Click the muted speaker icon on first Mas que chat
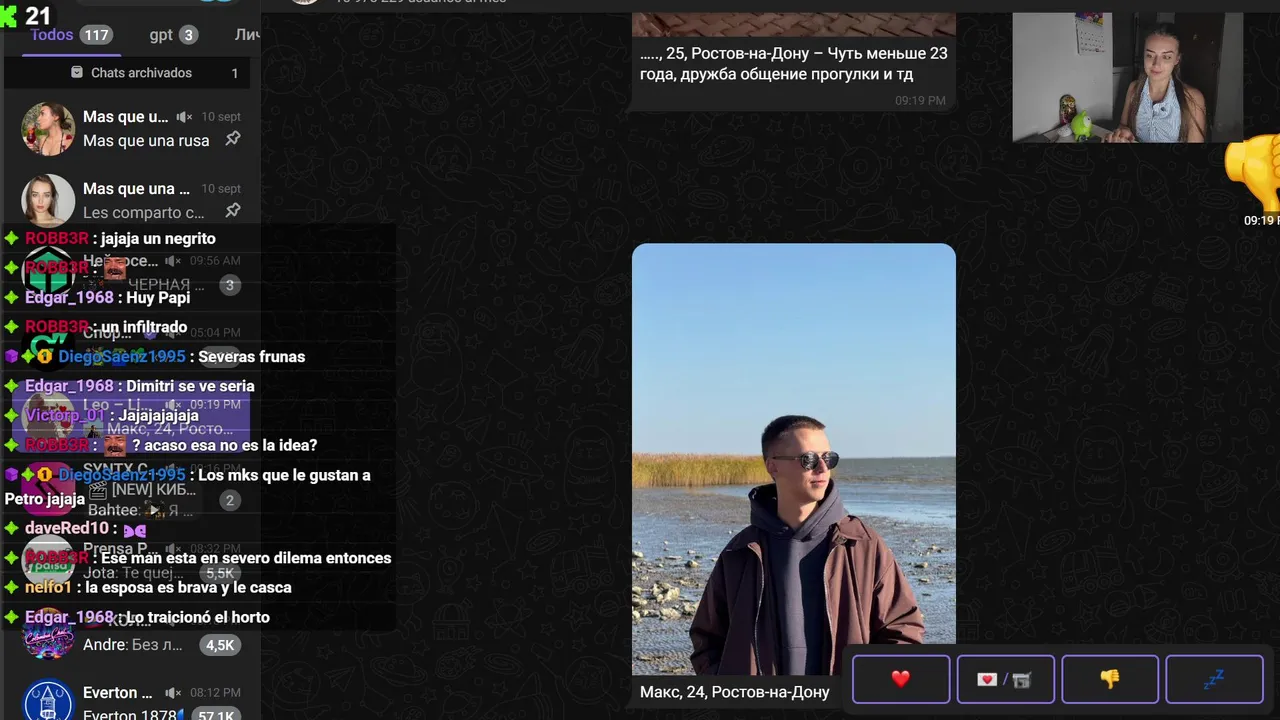Screen dimensions: 1280x720 [x=185, y=117]
